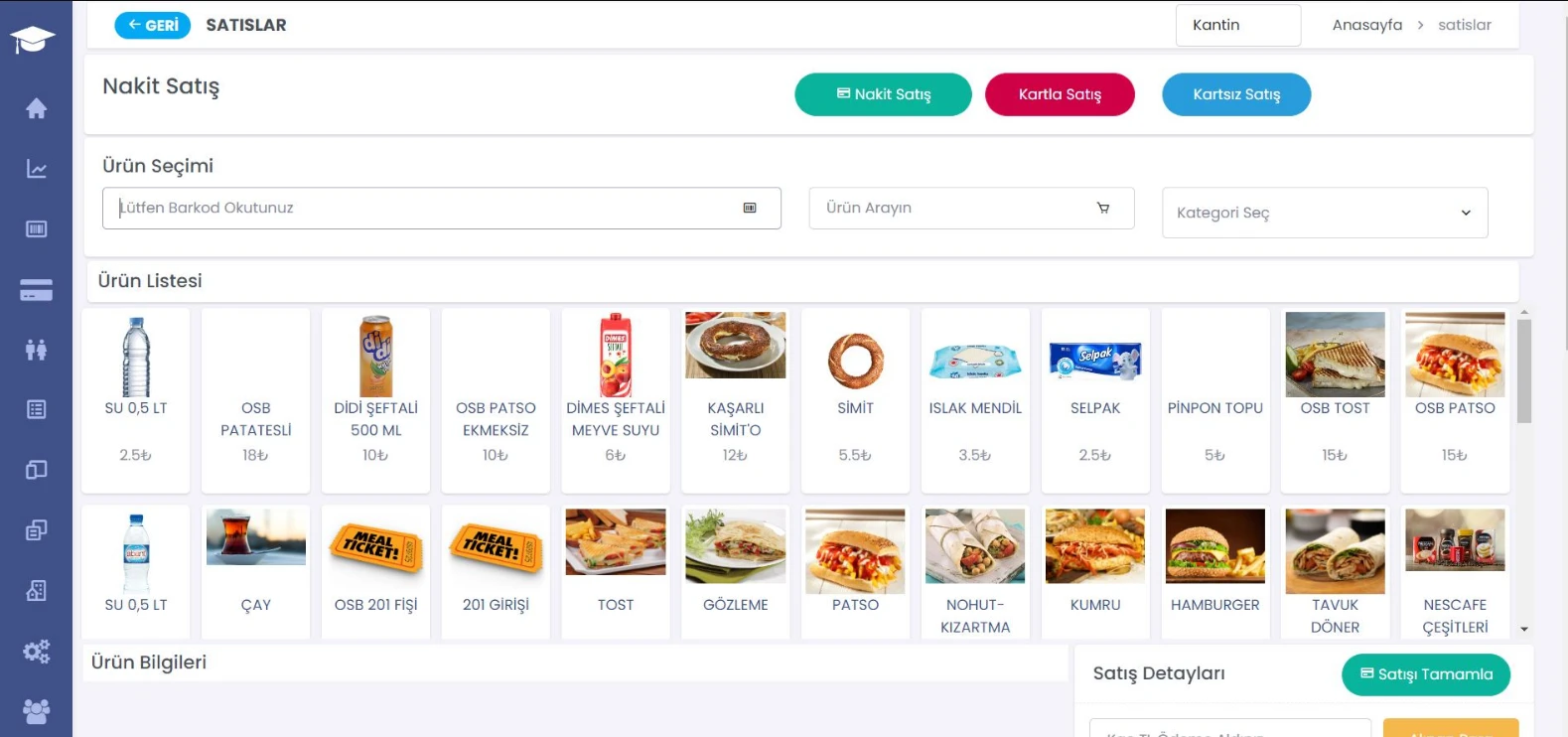This screenshot has height=737, width=1568.
Task: Select the KAŞARLI SİMİT'O product
Action: [735, 399]
